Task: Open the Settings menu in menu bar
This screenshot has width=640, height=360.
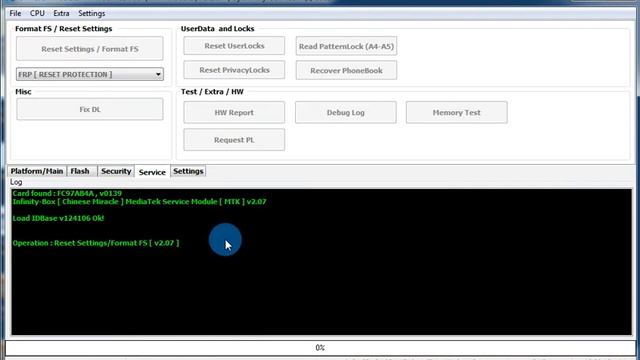Action: click(91, 13)
